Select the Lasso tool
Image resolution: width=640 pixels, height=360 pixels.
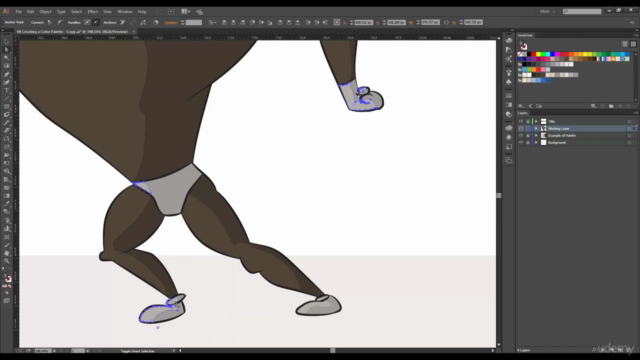pyautogui.click(x=7, y=66)
